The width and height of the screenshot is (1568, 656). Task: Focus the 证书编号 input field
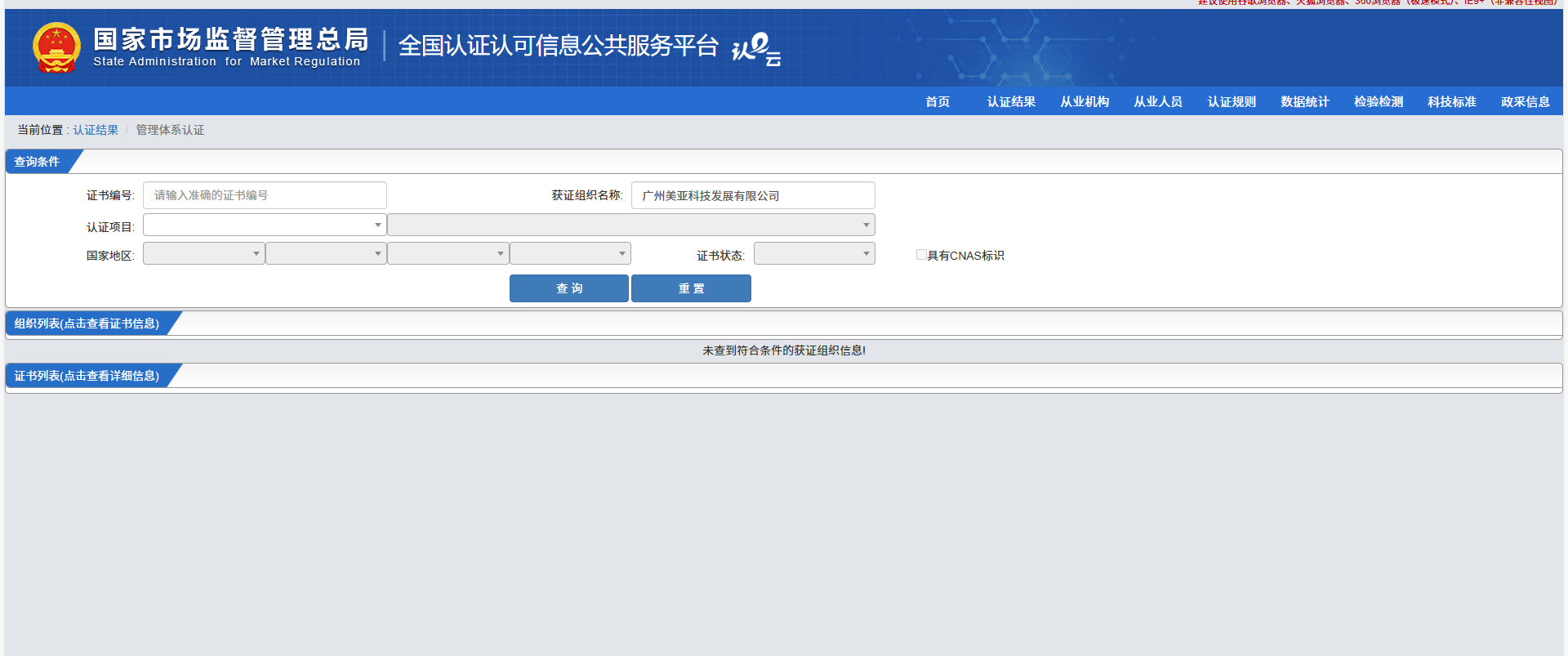pos(265,195)
